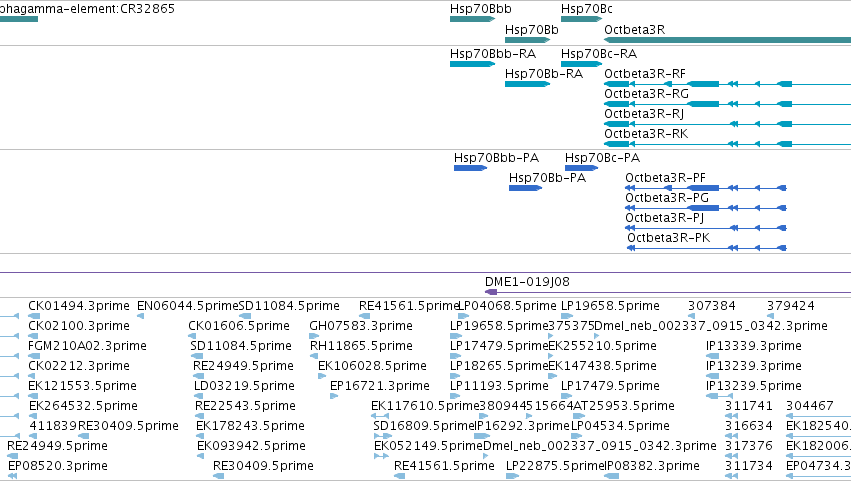Select the Hsp70Bc-PA protein feature
This screenshot has width=851, height=481.
click(x=581, y=168)
